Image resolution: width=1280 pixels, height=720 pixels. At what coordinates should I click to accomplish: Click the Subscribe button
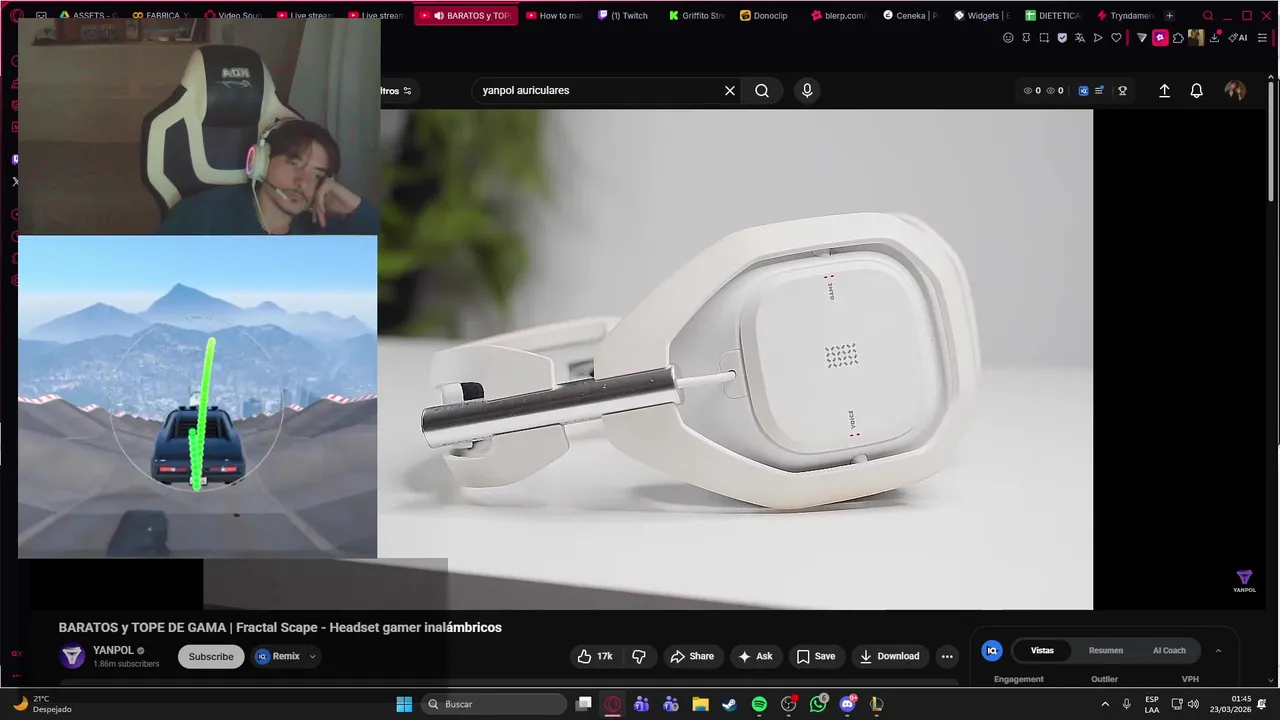click(x=211, y=657)
